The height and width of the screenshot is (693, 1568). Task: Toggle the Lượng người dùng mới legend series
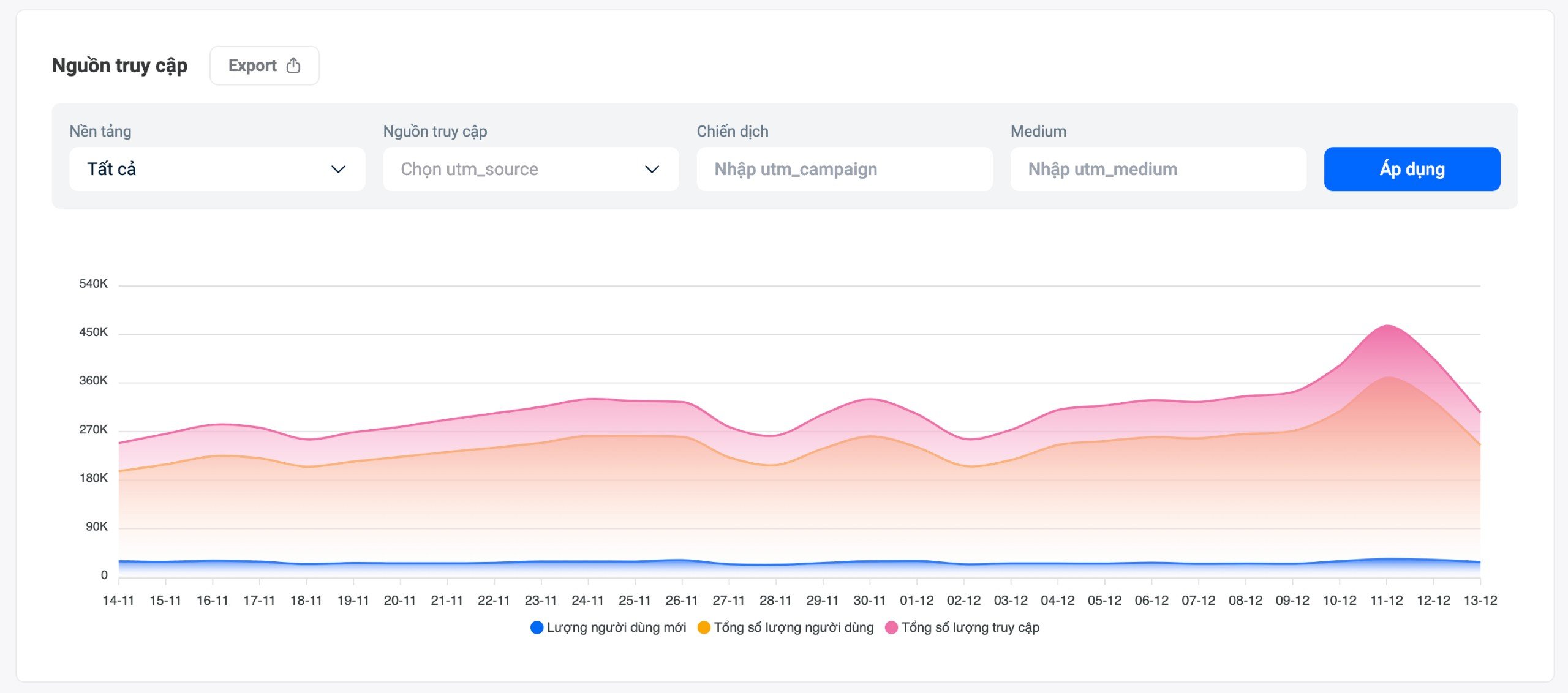616,627
